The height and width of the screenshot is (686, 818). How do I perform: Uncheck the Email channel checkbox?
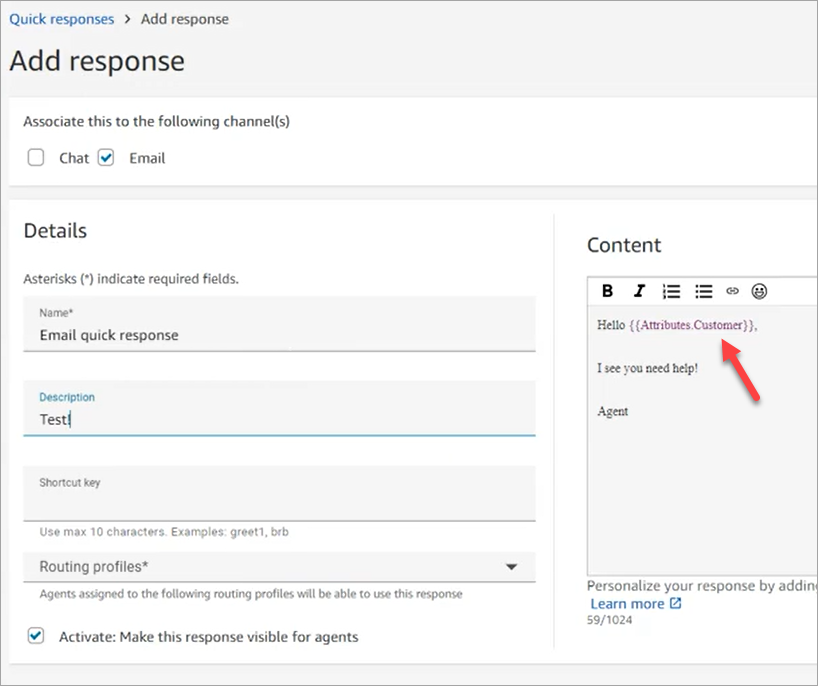(x=106, y=157)
